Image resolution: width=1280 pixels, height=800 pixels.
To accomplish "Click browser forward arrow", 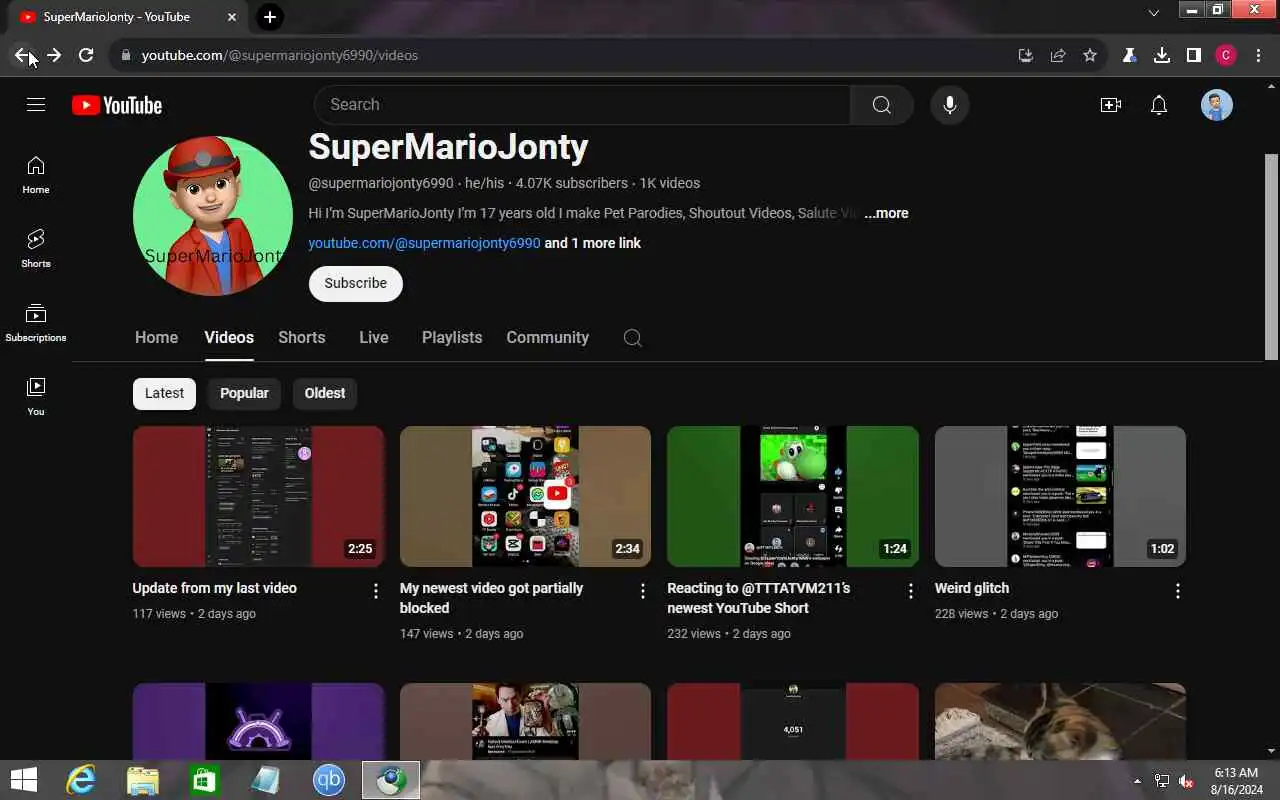I will [x=54, y=55].
